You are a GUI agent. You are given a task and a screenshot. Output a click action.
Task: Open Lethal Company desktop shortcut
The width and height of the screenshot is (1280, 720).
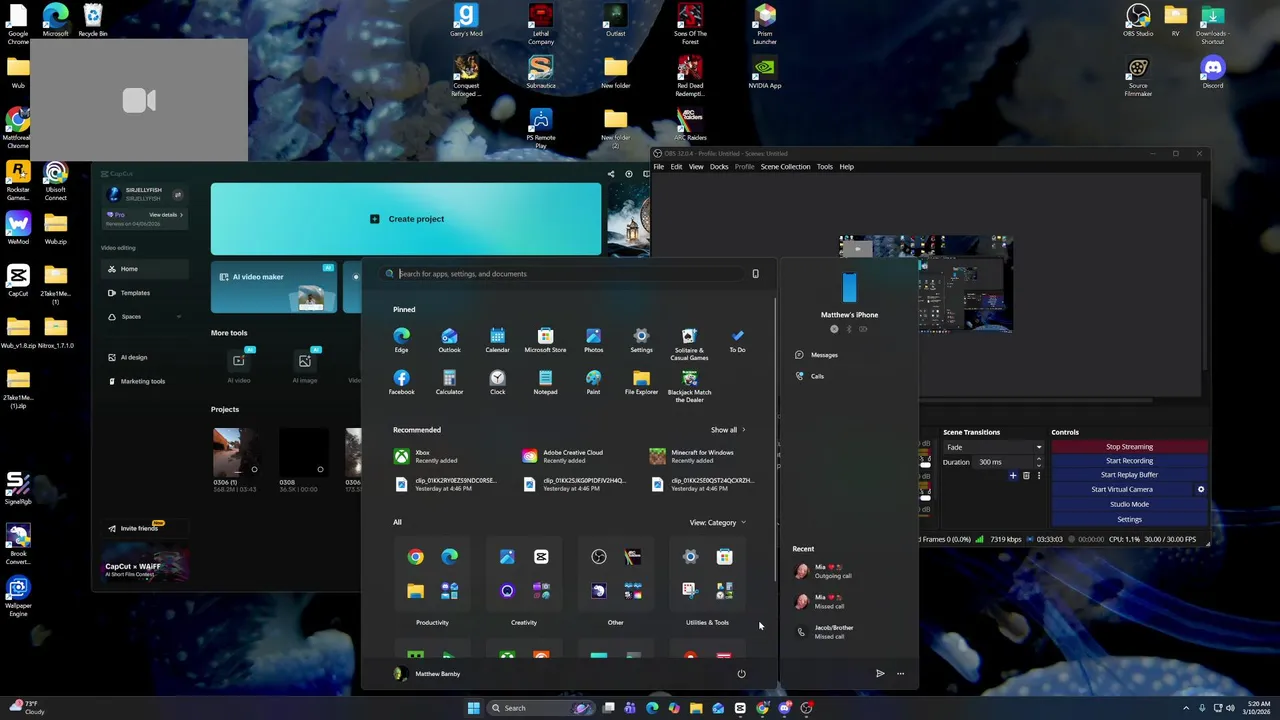(x=541, y=24)
